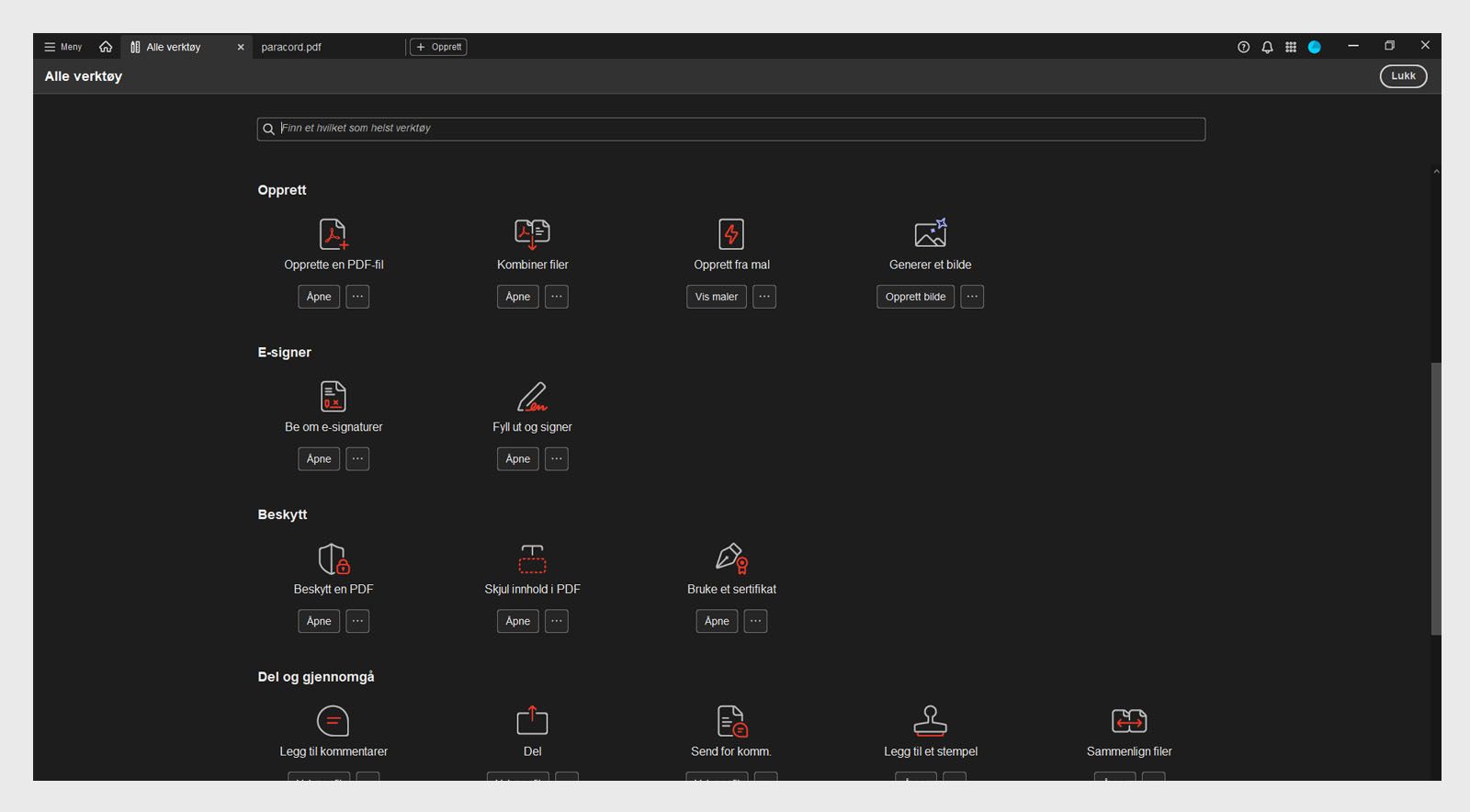Click the Generer et bilde label
Viewport: 1470px width, 812px height.
(931, 265)
